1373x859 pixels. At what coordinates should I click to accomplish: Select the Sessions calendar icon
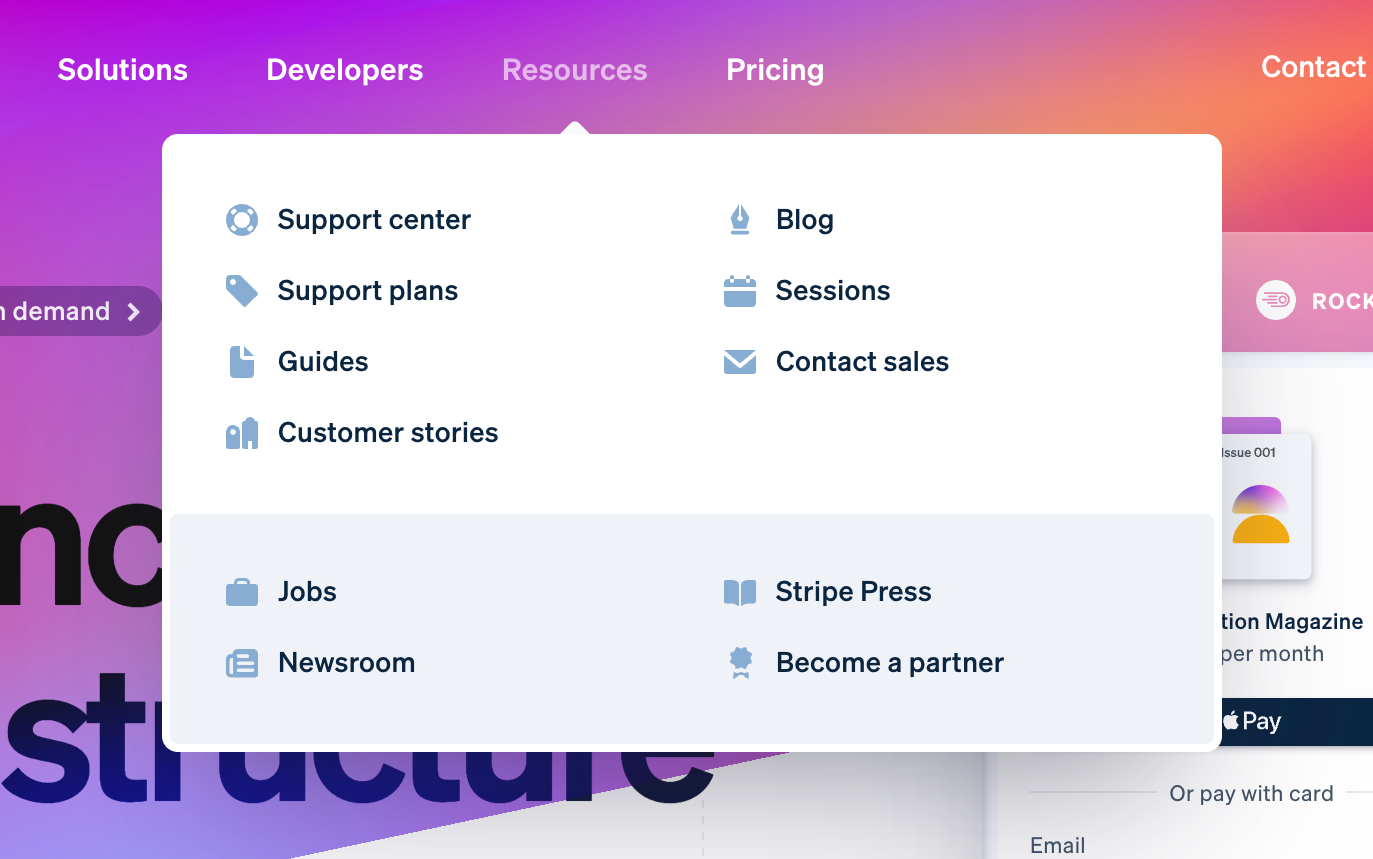tap(740, 290)
